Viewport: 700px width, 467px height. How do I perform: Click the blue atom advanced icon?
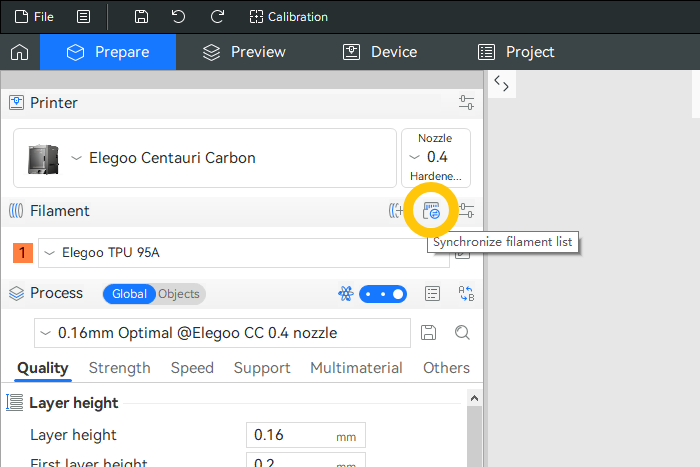tap(346, 294)
